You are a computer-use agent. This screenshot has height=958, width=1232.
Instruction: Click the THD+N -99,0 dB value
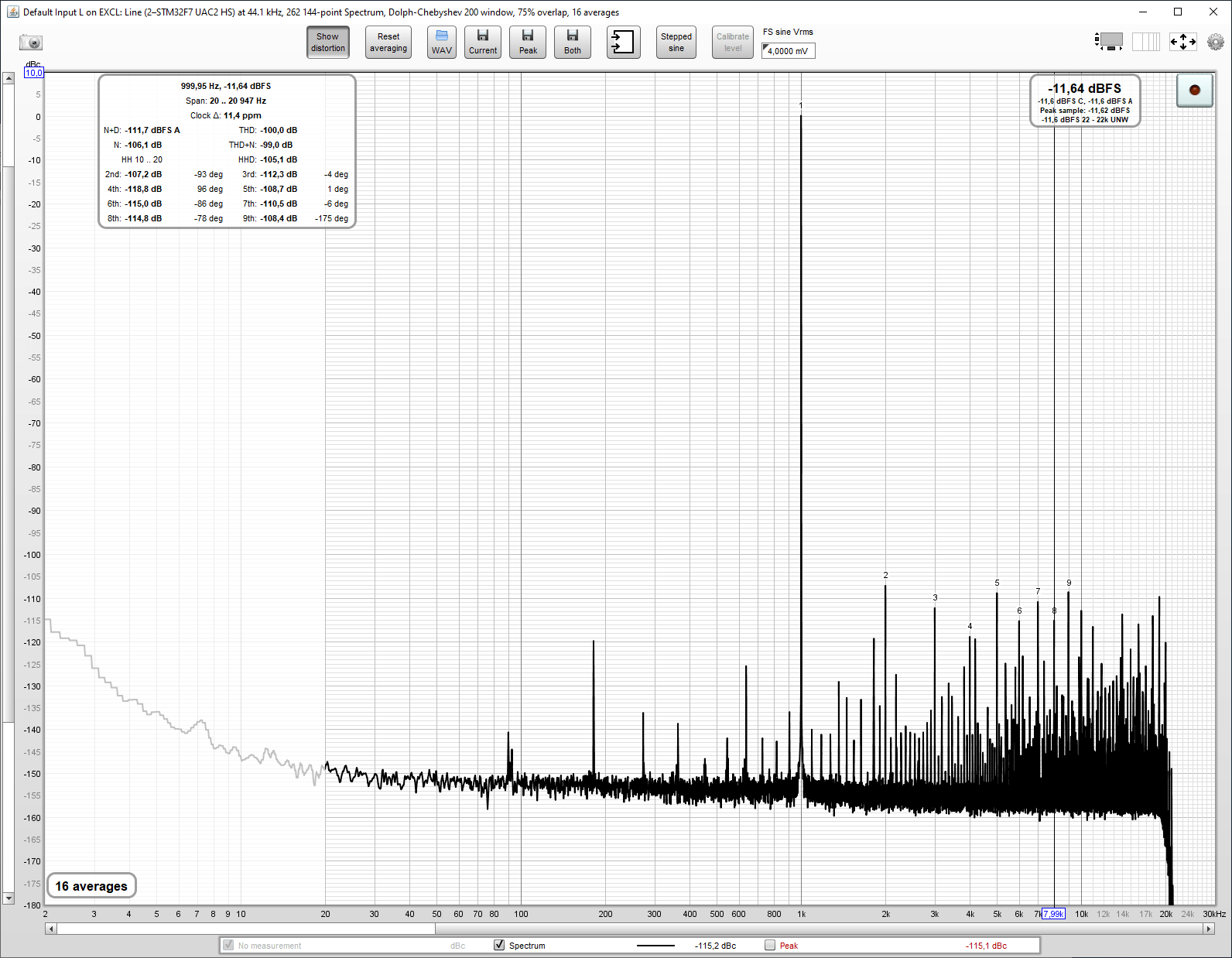[x=276, y=145]
